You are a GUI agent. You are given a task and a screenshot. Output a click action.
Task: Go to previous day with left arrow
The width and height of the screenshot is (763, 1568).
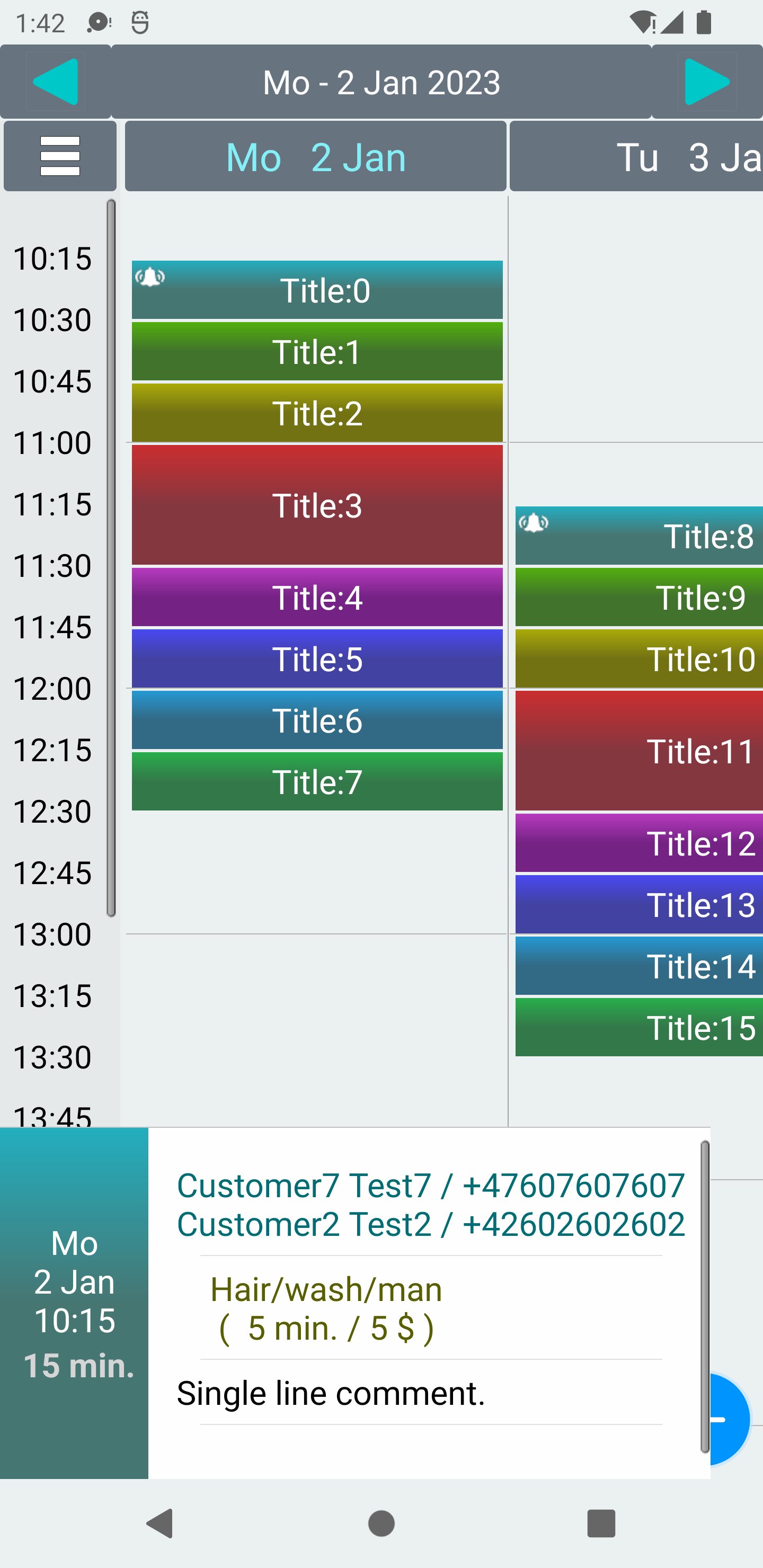pos(56,82)
